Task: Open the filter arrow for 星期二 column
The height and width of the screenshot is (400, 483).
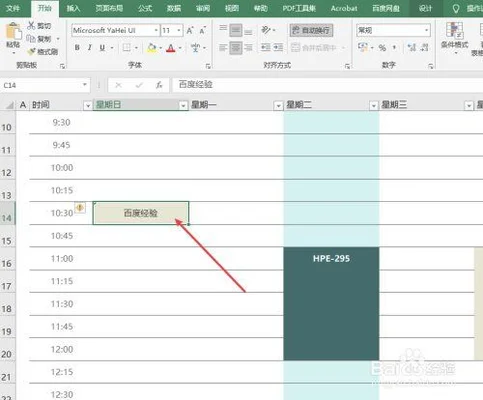Action: [x=374, y=106]
